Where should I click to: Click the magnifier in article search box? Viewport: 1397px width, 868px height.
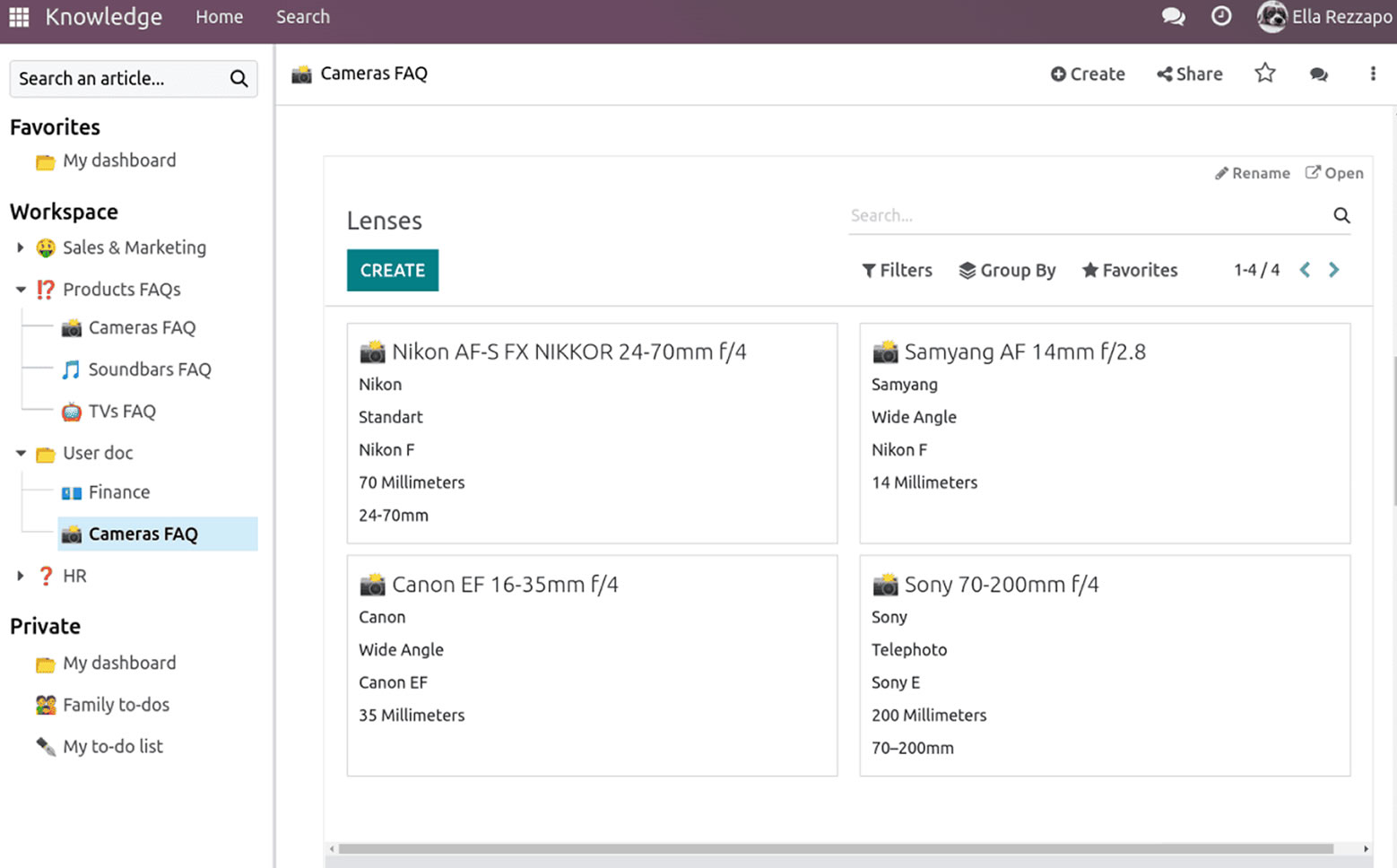coord(239,79)
